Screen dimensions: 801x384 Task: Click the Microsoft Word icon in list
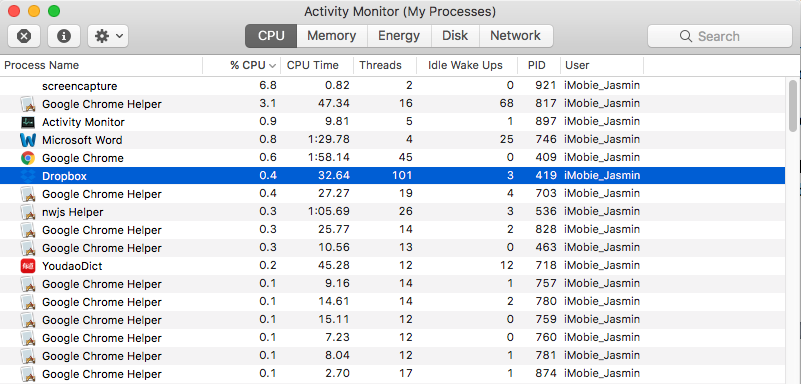[x=28, y=140]
